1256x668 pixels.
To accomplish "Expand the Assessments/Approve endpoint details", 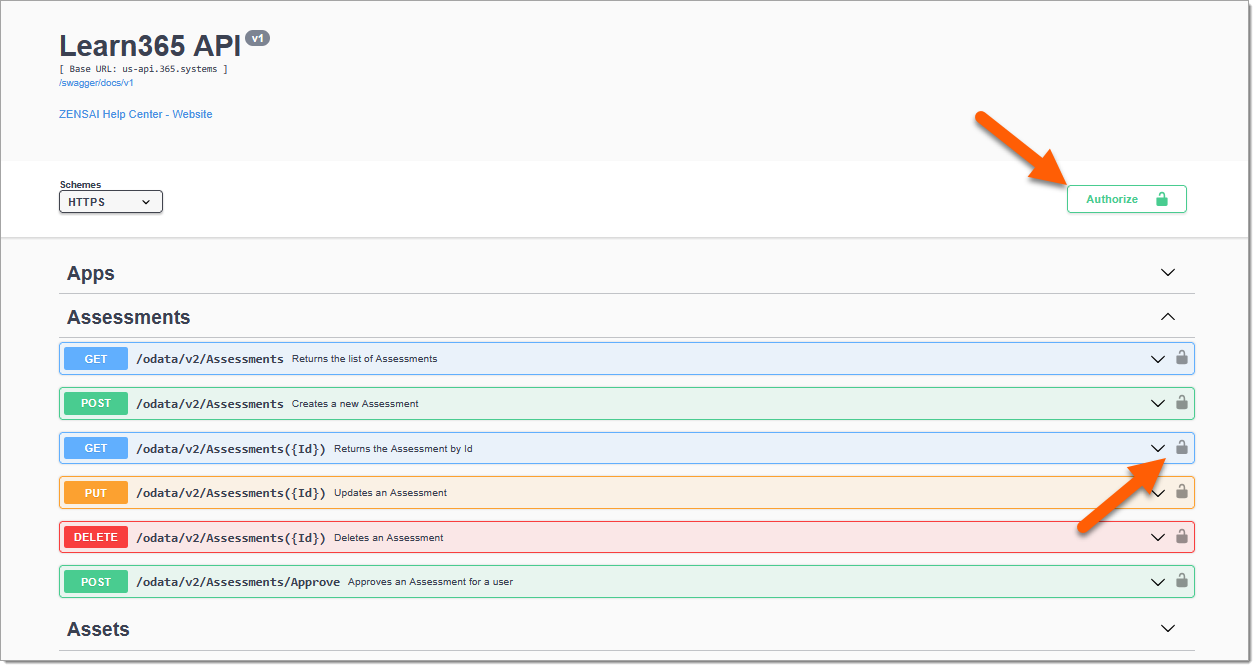I will 1157,581.
